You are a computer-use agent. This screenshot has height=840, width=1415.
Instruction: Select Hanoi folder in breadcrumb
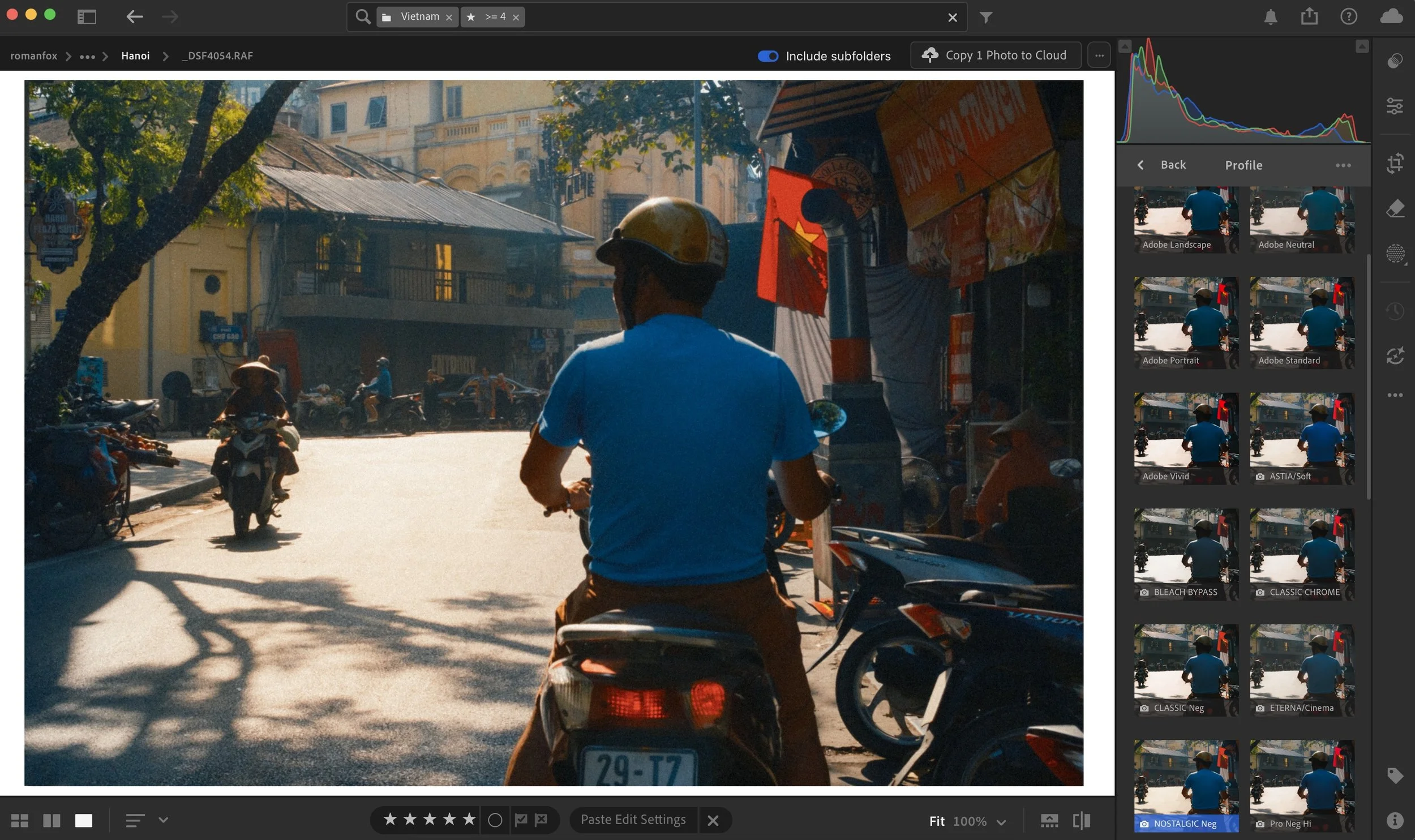click(135, 56)
